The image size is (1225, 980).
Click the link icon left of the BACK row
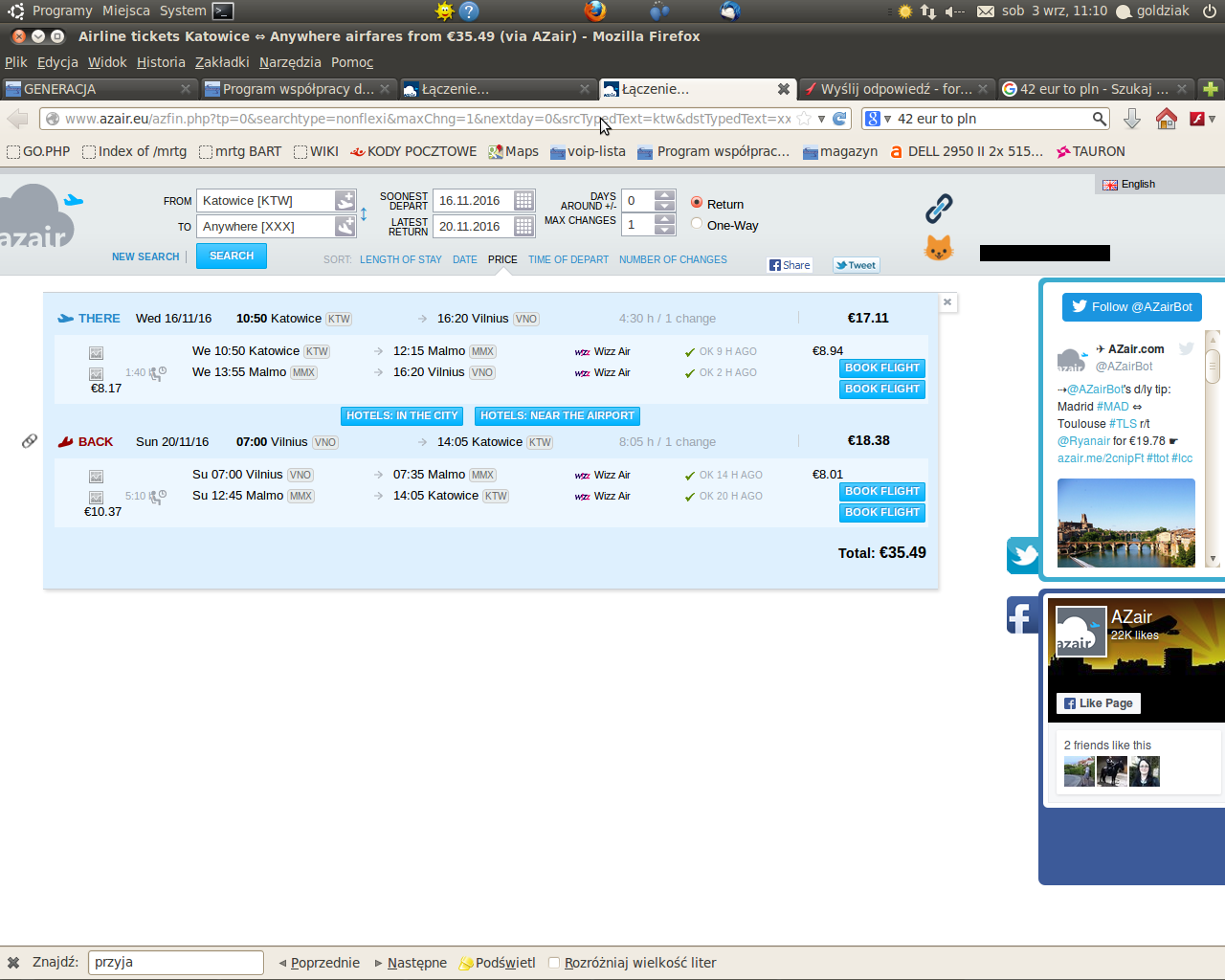30,441
